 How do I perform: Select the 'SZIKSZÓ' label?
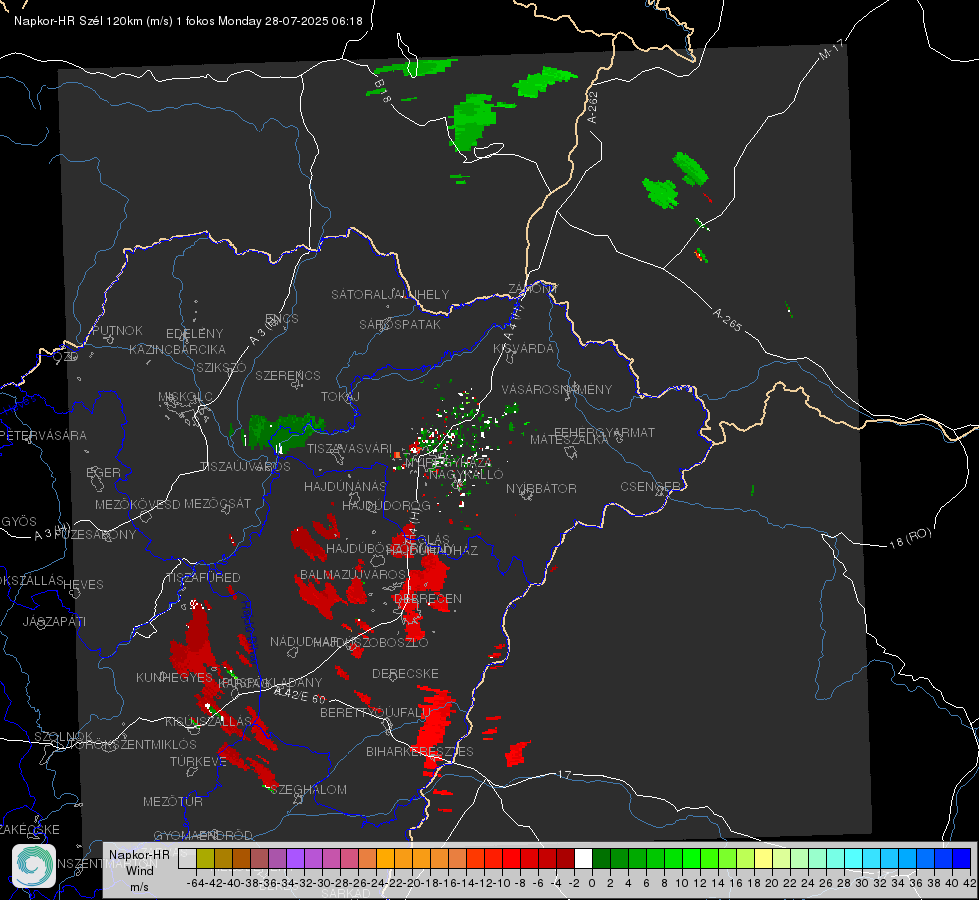pyautogui.click(x=222, y=367)
